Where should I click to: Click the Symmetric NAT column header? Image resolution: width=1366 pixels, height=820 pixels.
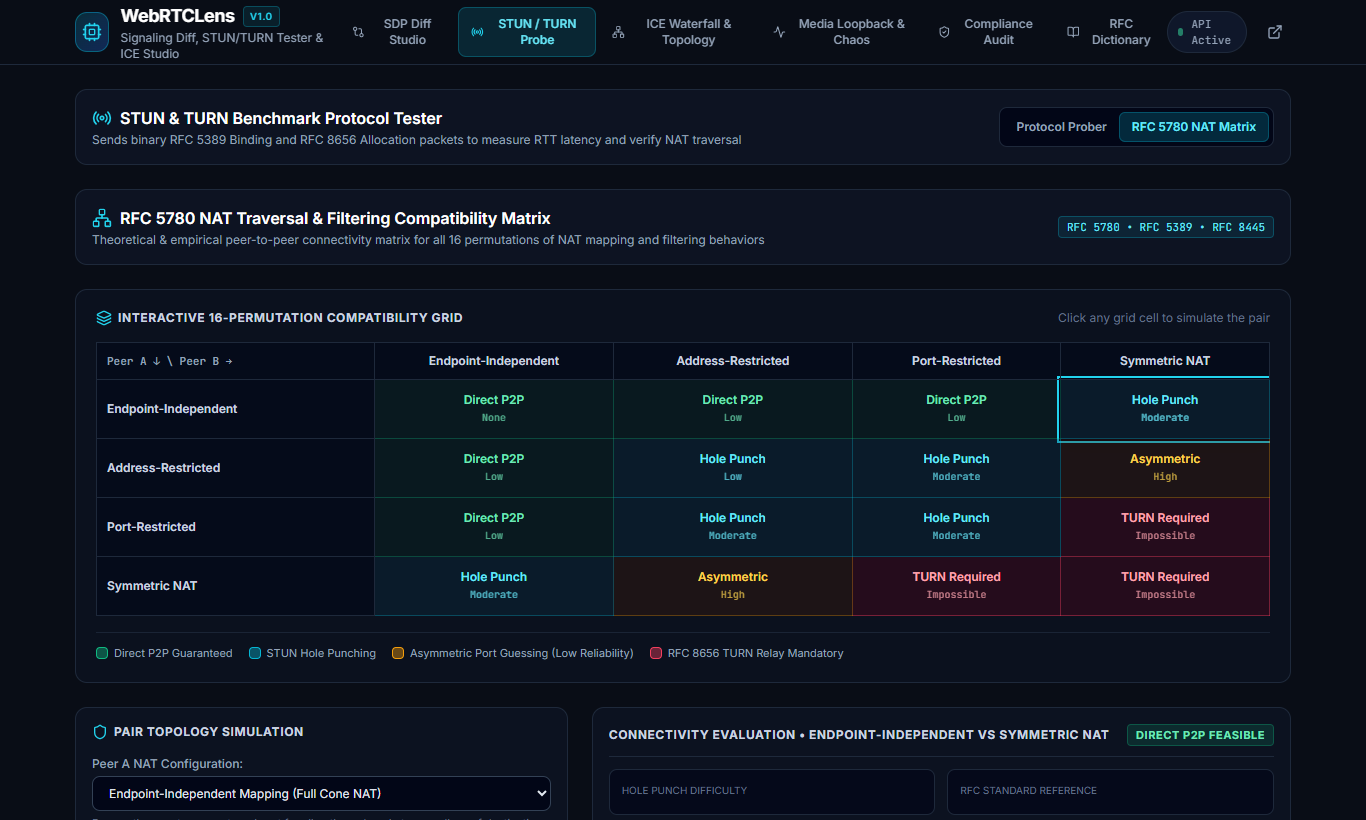1165,361
